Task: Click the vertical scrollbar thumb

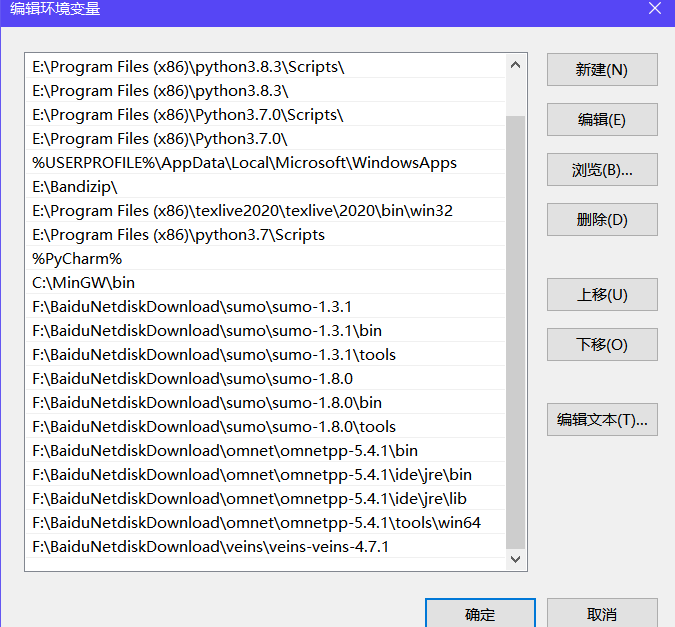Action: 515,332
